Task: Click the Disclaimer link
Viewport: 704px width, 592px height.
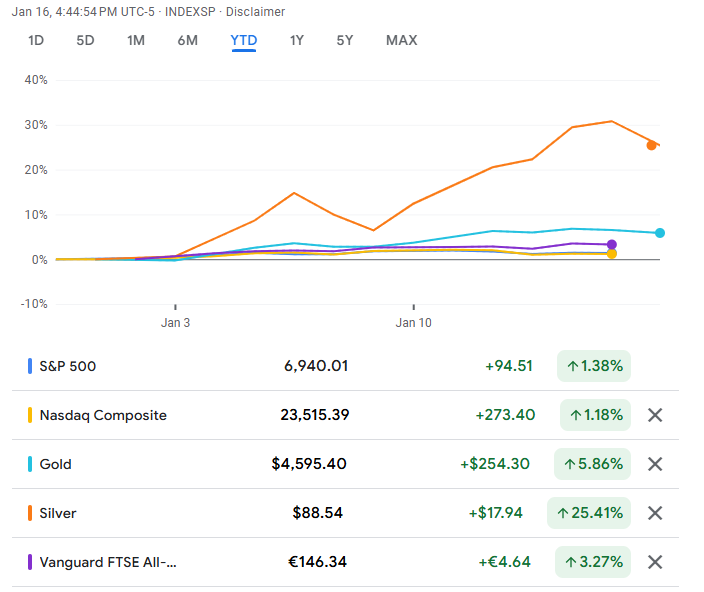Action: 255,12
